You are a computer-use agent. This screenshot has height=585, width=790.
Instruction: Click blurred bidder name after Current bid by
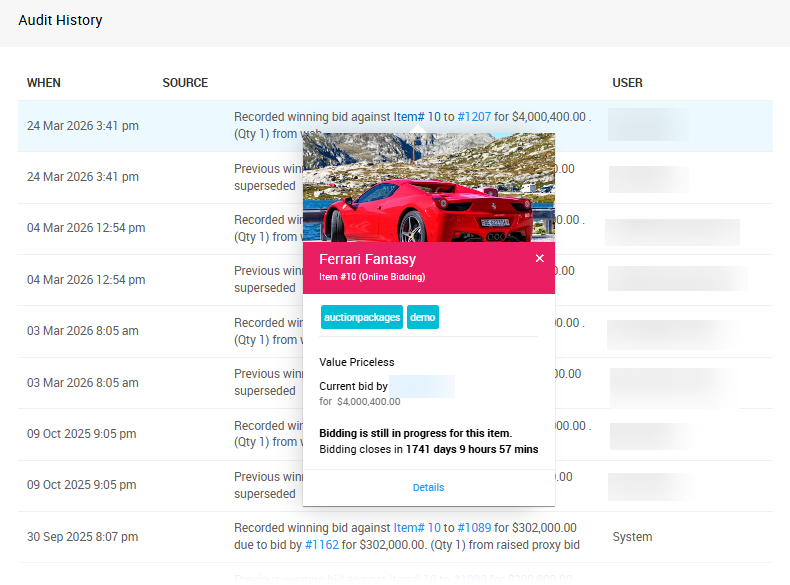422,386
